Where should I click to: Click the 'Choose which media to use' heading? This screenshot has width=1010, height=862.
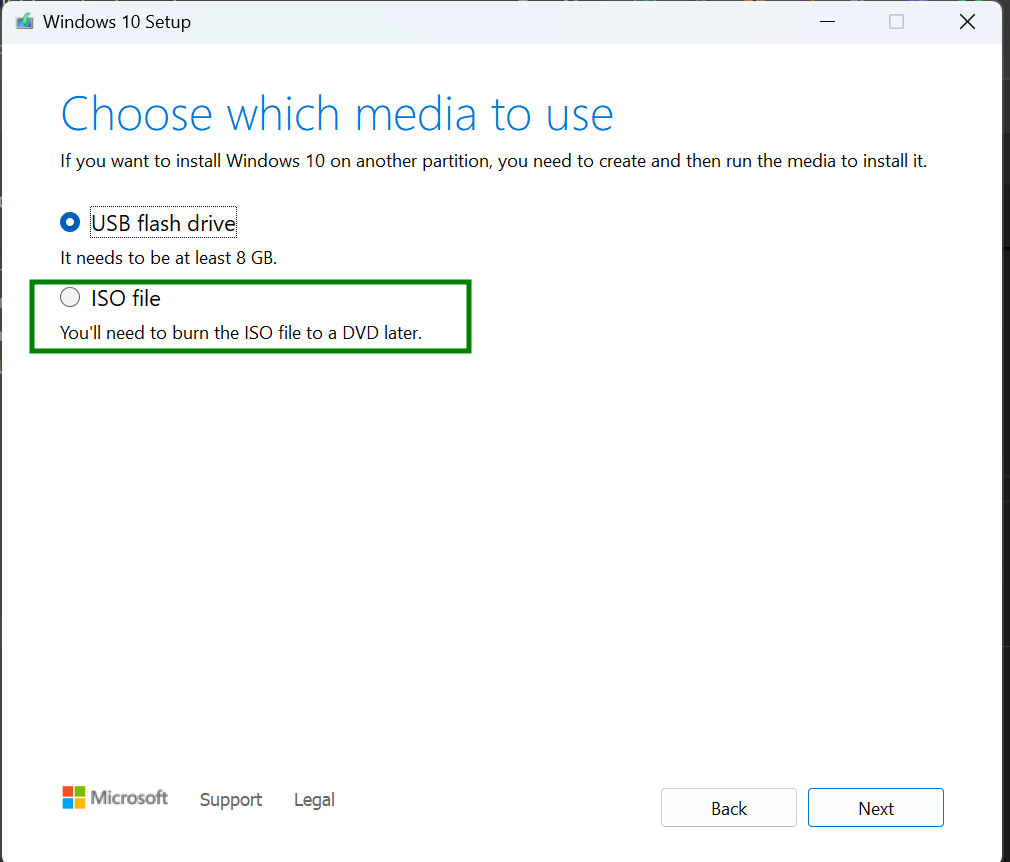(x=337, y=115)
